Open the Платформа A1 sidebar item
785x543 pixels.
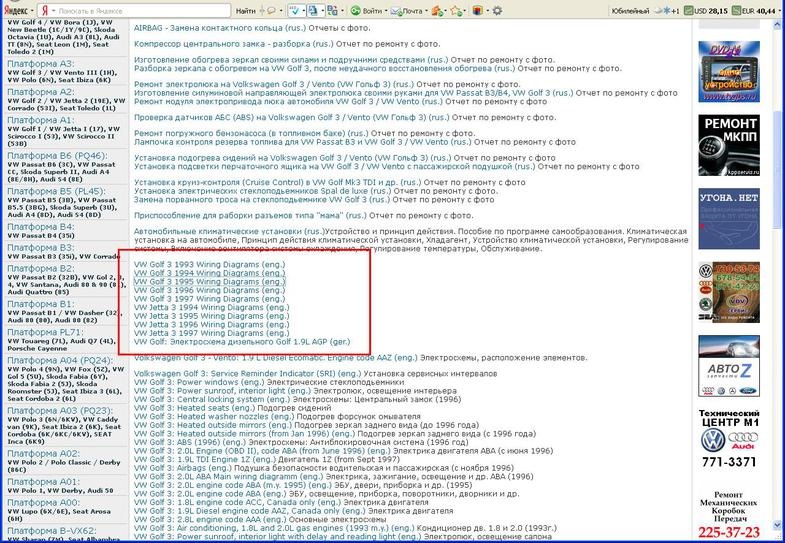[x=41, y=120]
